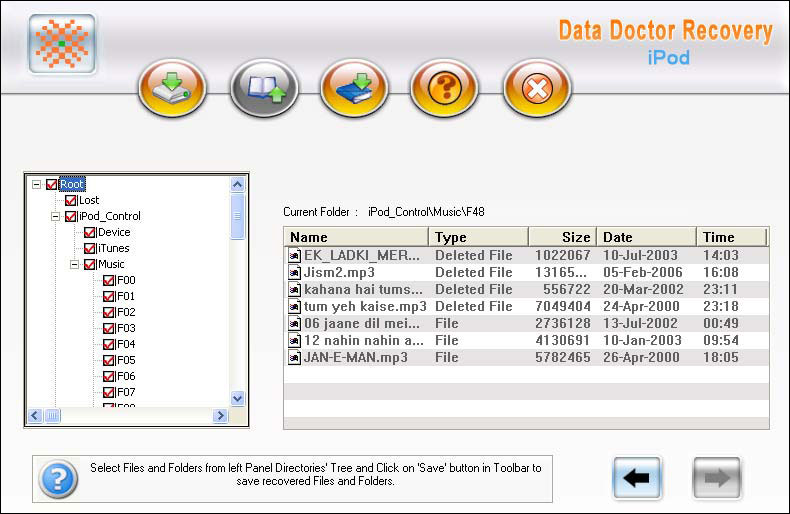
Task: Click the date 05-Feb-2006
Action: [x=642, y=273]
